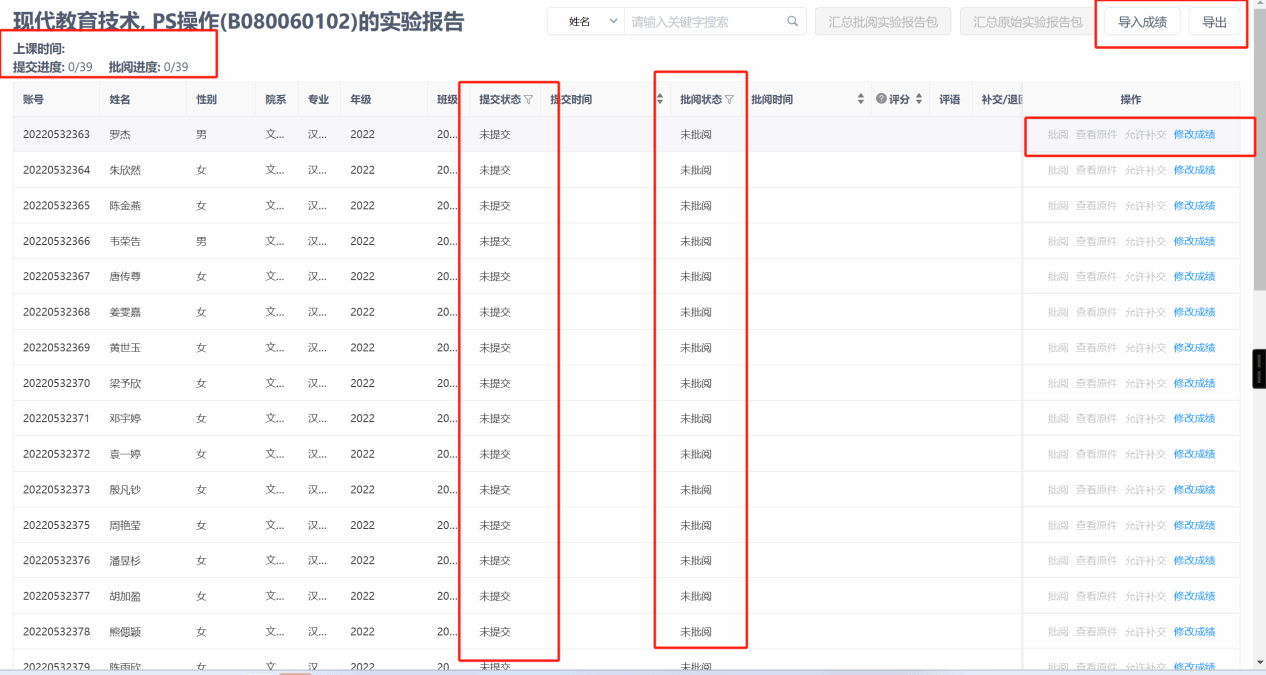Click the keyword search input field
The width and height of the screenshot is (1266, 675).
pyautogui.click(x=705, y=22)
